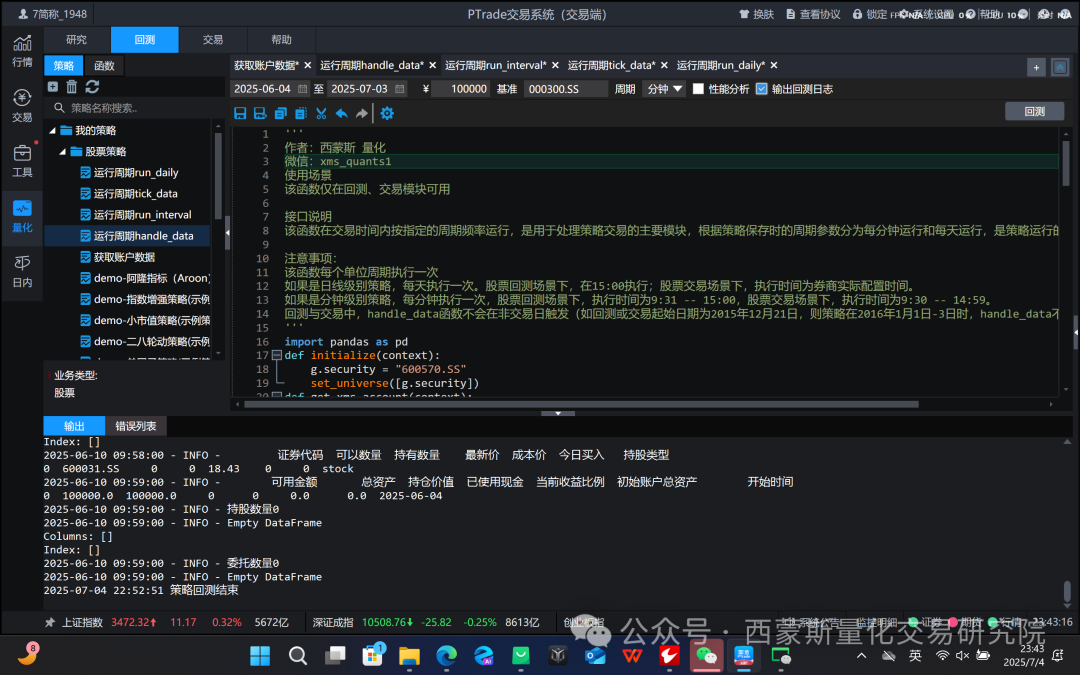Viewport: 1080px width, 675px height.
Task: Click the paste icon in editor toolbar
Action: click(300, 114)
